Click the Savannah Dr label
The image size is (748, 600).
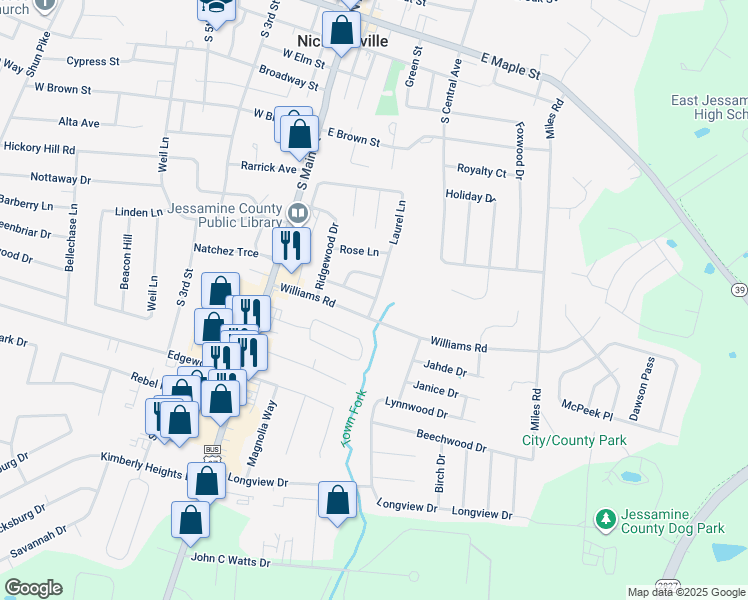[x=39, y=542]
